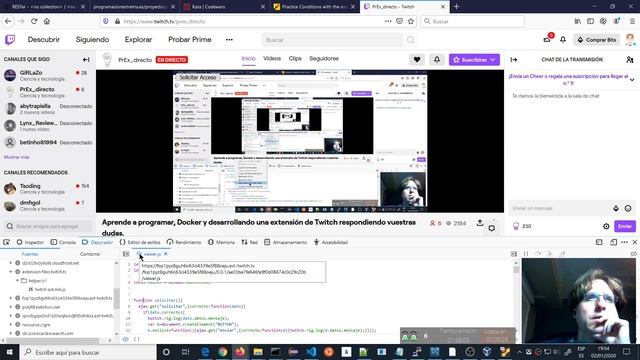Switch to Inspector devtools tab
The width and height of the screenshot is (640, 360).
click(30, 242)
